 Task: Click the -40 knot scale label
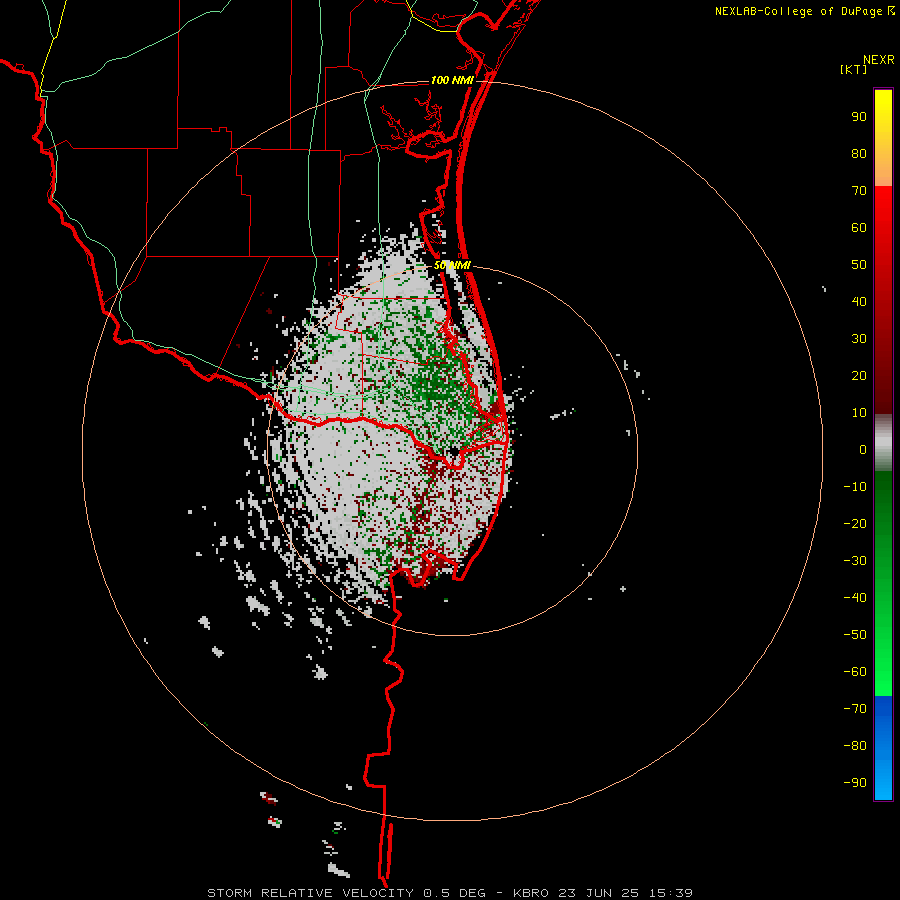click(x=855, y=598)
